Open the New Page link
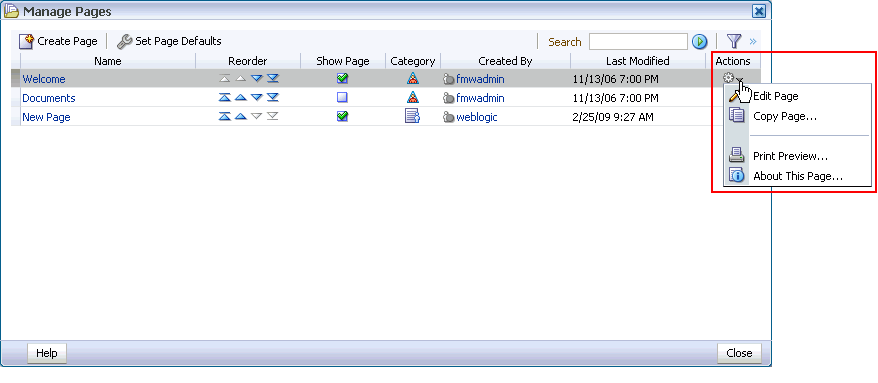The height and width of the screenshot is (383, 878). coord(46,117)
